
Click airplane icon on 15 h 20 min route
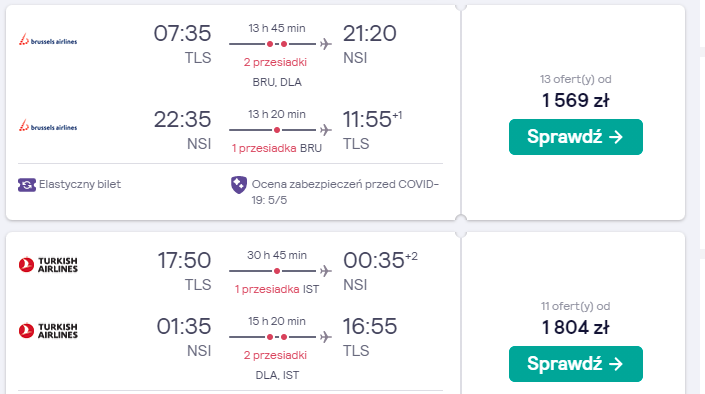(x=326, y=337)
